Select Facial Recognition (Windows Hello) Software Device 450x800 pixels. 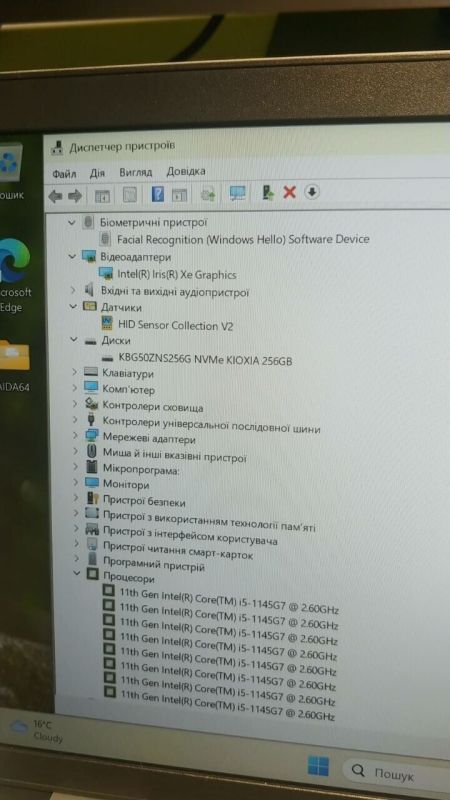(243, 239)
